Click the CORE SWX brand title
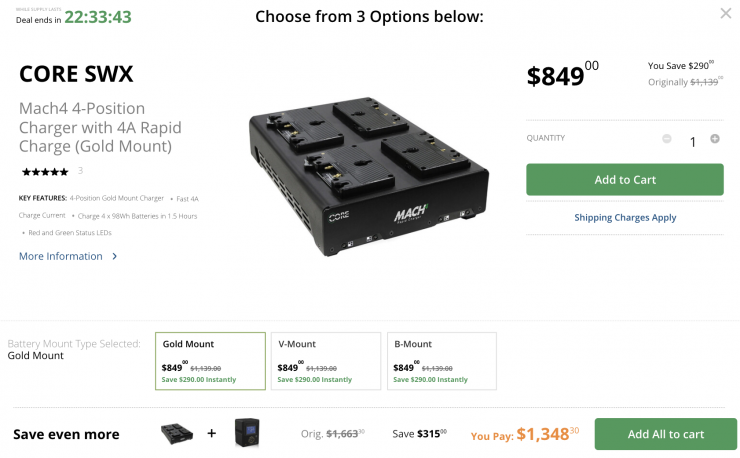The height and width of the screenshot is (458, 740). pyautogui.click(x=76, y=74)
